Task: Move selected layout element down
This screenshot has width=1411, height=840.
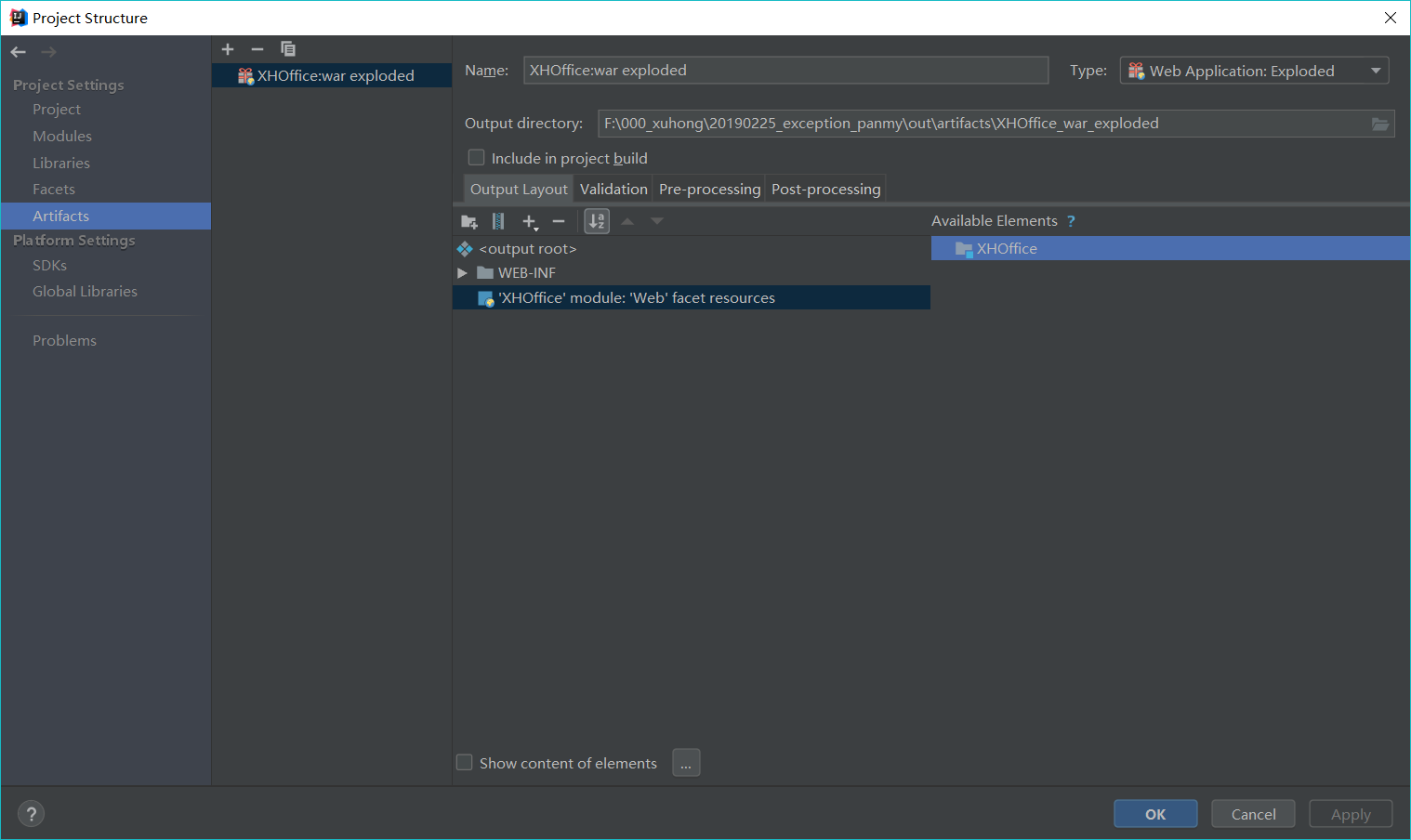Action: point(657,221)
